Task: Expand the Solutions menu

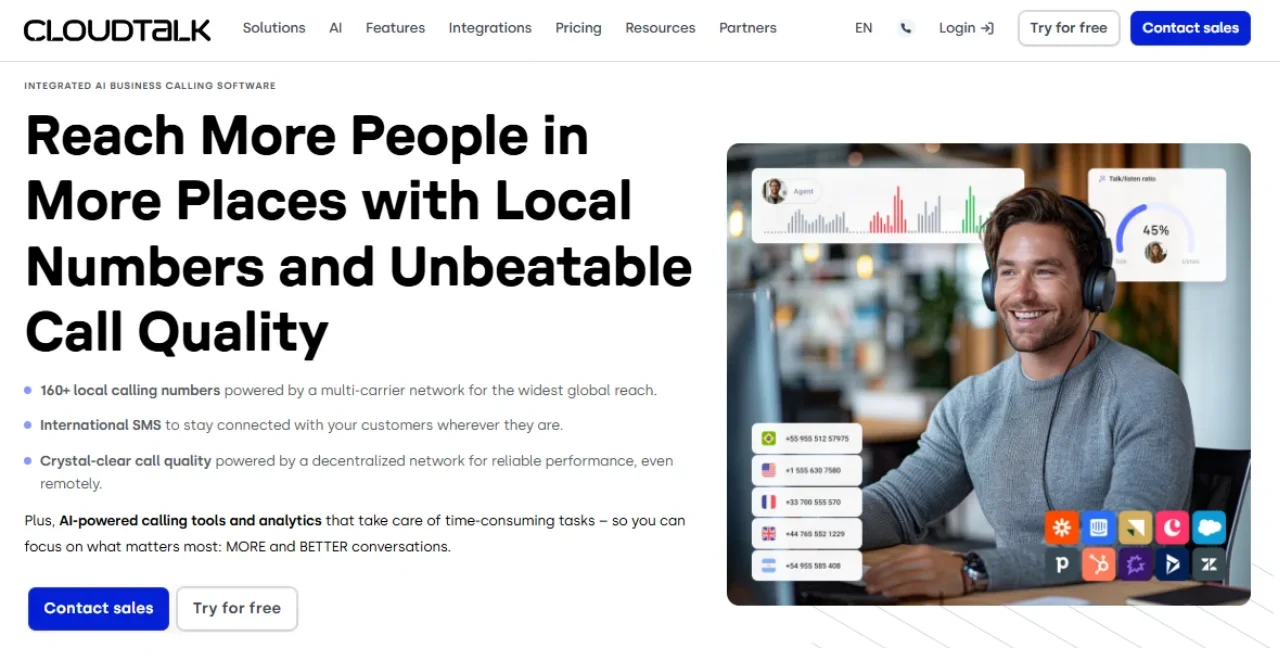Action: click(274, 28)
